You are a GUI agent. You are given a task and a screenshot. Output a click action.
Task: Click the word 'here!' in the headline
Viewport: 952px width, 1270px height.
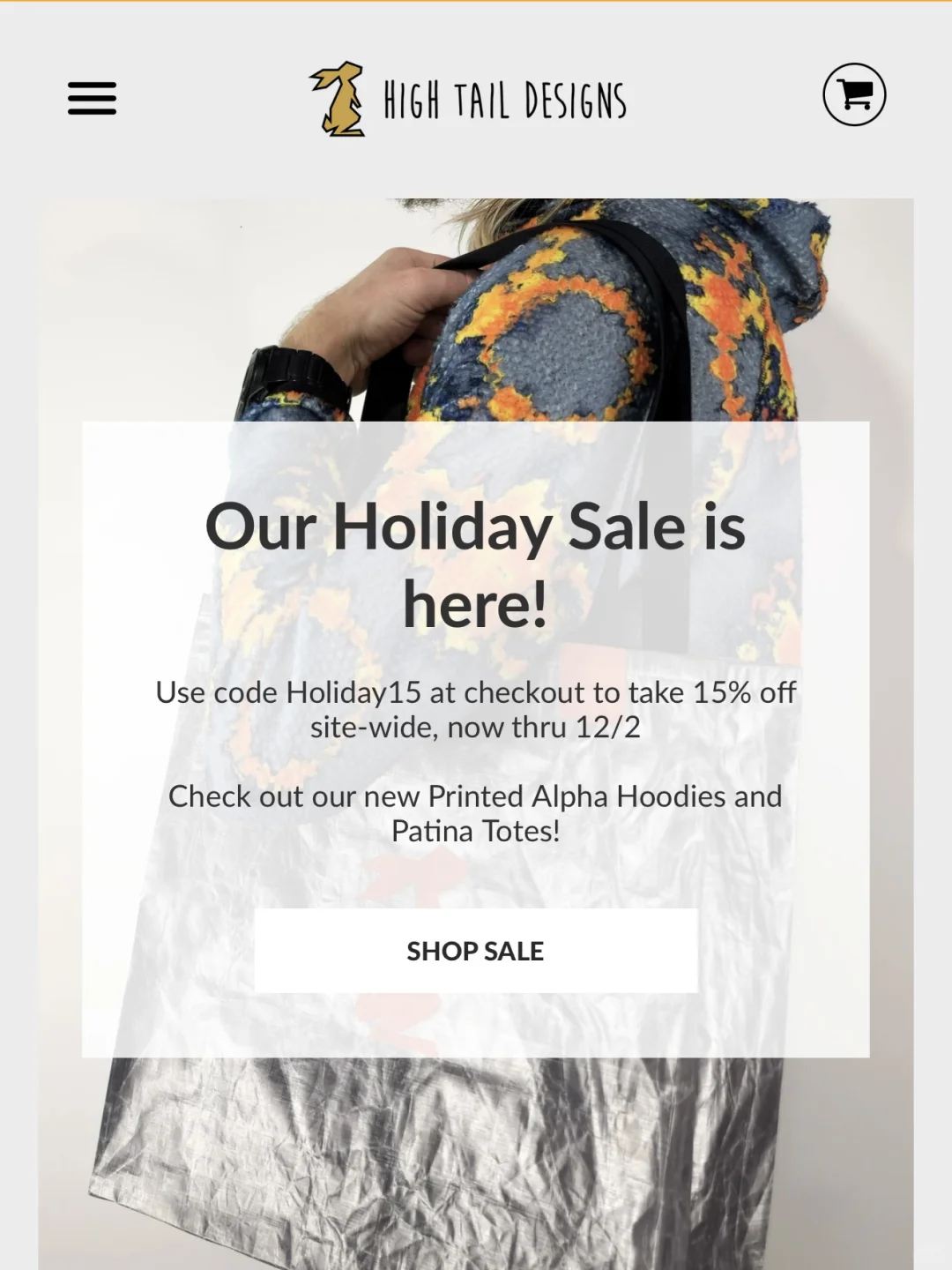point(476,605)
